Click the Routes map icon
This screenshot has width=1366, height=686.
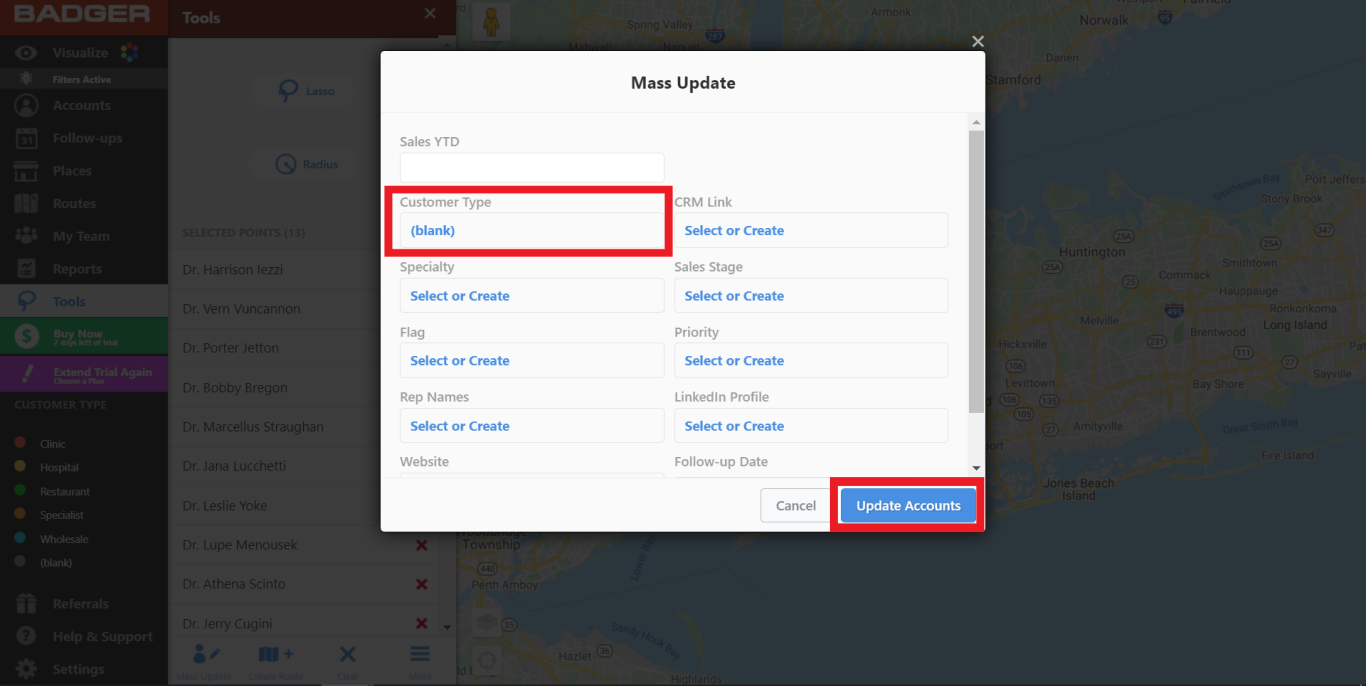[26, 203]
